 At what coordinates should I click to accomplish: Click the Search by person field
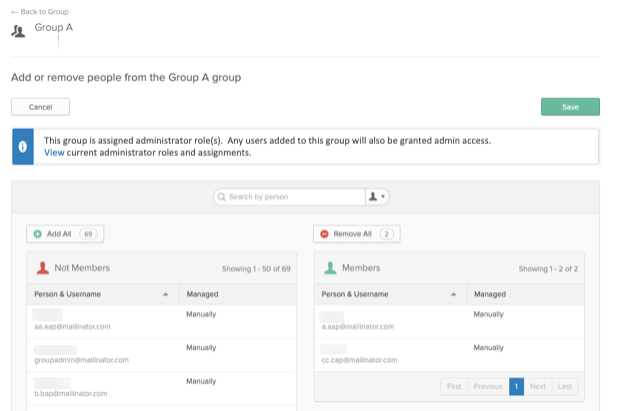pyautogui.click(x=289, y=197)
